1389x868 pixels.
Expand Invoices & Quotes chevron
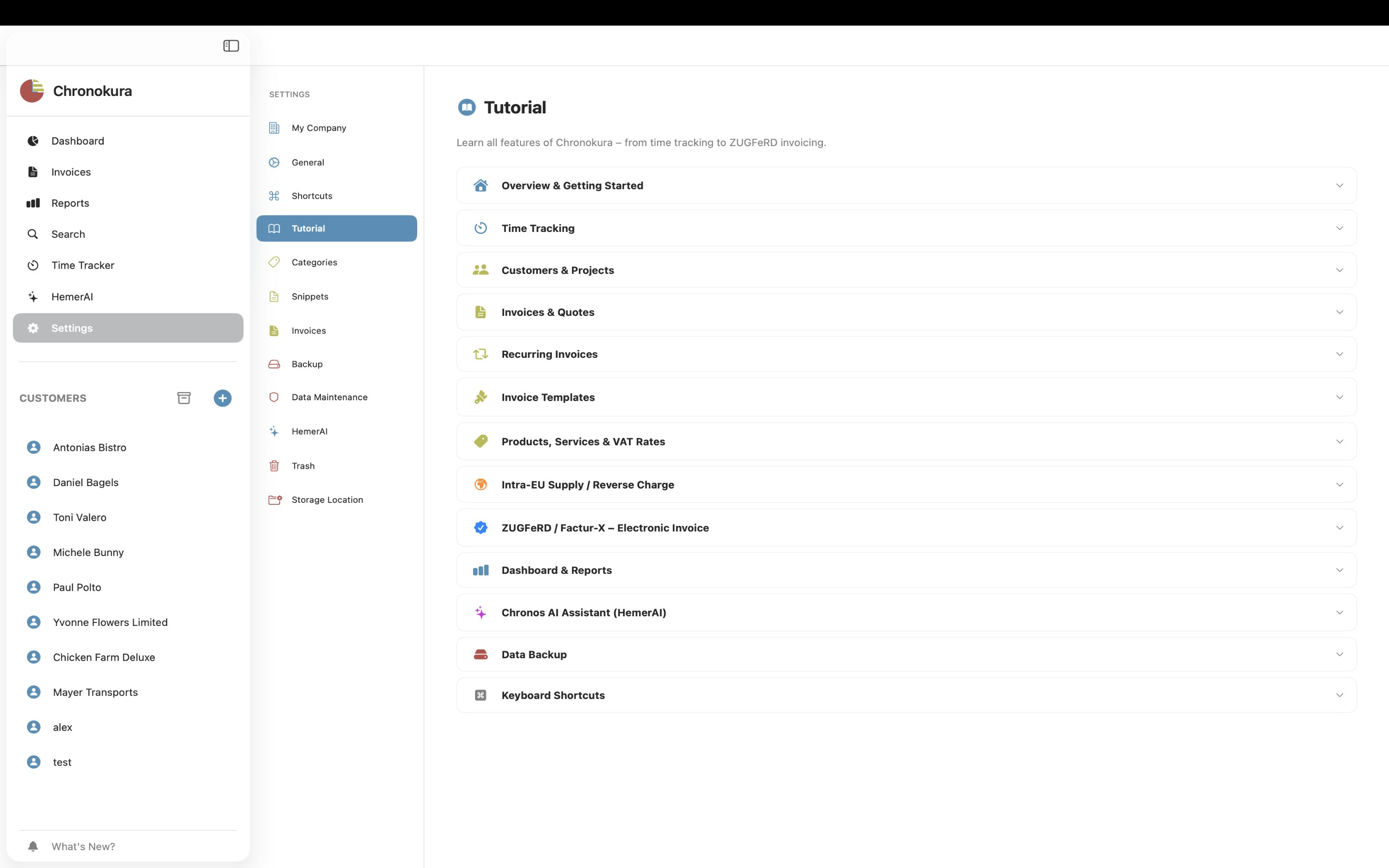click(x=1339, y=312)
